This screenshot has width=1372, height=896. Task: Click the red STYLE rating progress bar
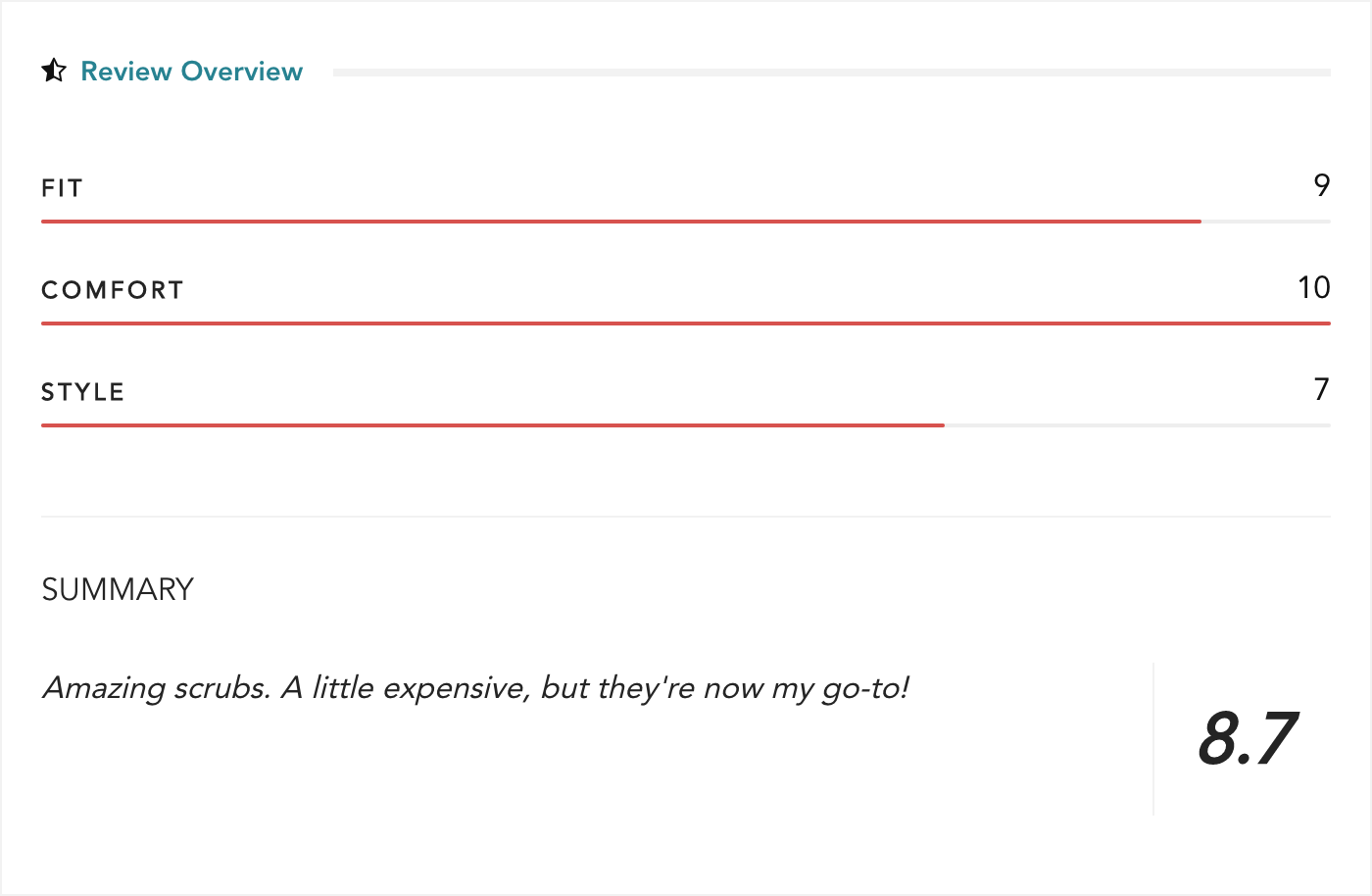493,425
